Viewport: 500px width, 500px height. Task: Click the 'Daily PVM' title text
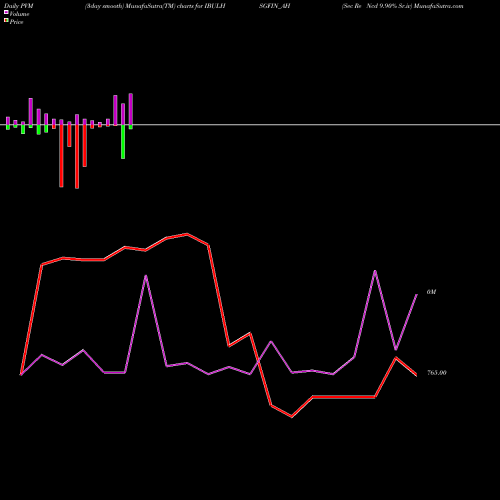(x=19, y=6)
